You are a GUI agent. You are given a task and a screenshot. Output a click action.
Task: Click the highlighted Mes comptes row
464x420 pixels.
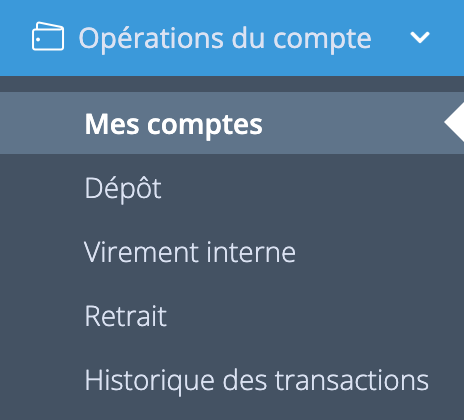click(x=232, y=123)
